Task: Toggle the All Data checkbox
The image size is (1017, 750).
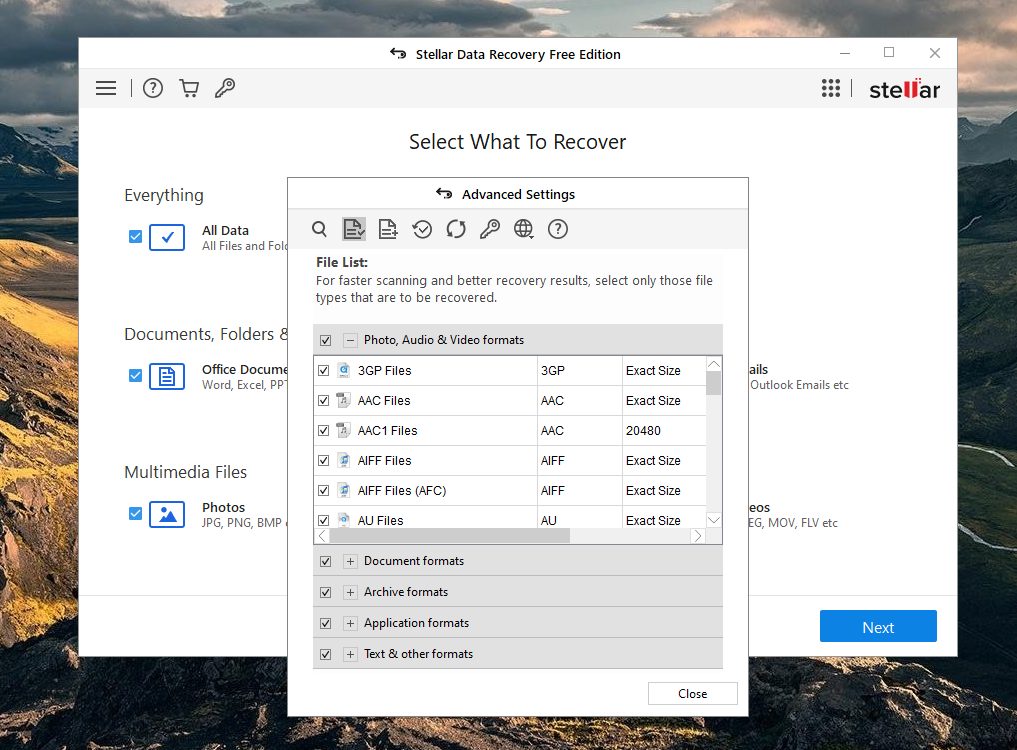Action: coord(135,237)
